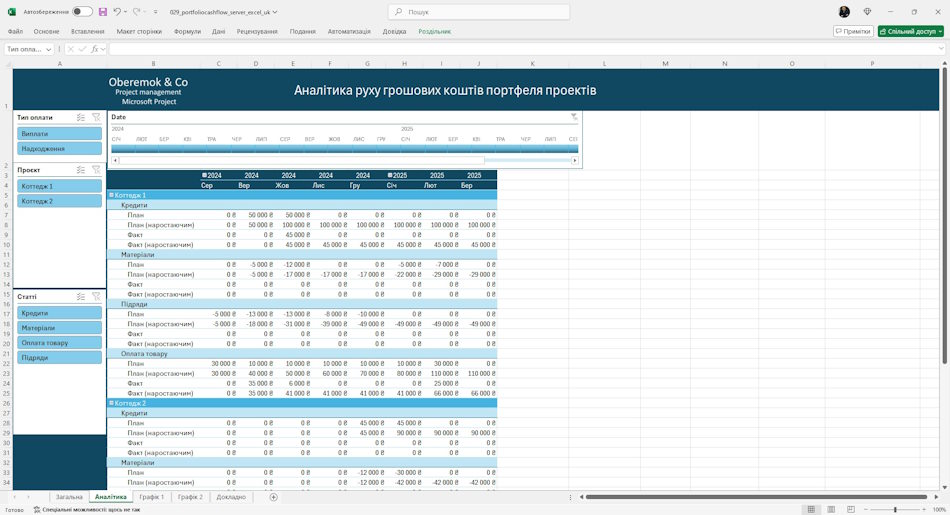Open the Автоматизація ribbon tab
Image resolution: width=950 pixels, height=515 pixels.
[349, 32]
